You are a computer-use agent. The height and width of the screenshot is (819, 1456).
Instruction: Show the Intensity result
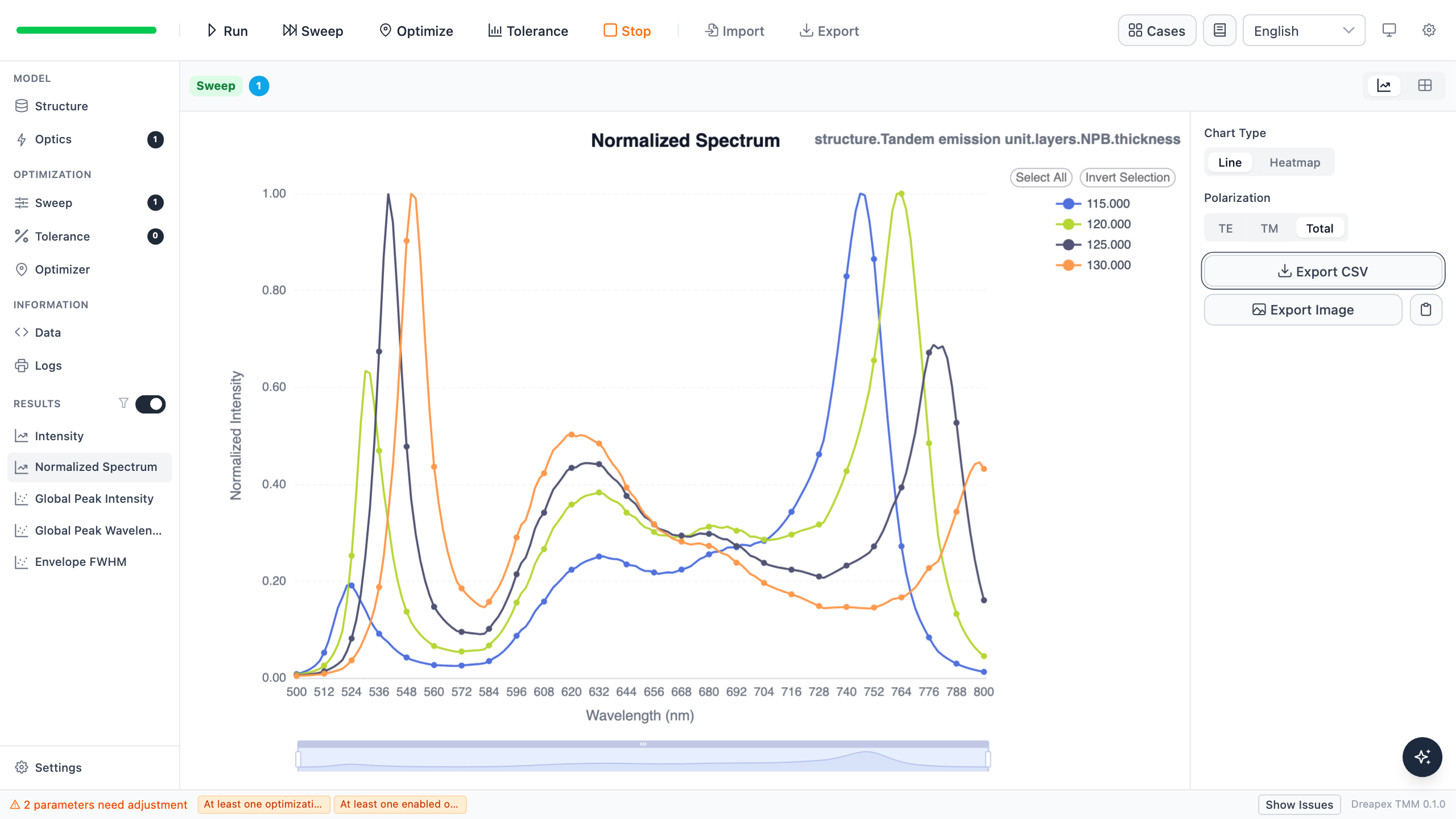(89, 436)
